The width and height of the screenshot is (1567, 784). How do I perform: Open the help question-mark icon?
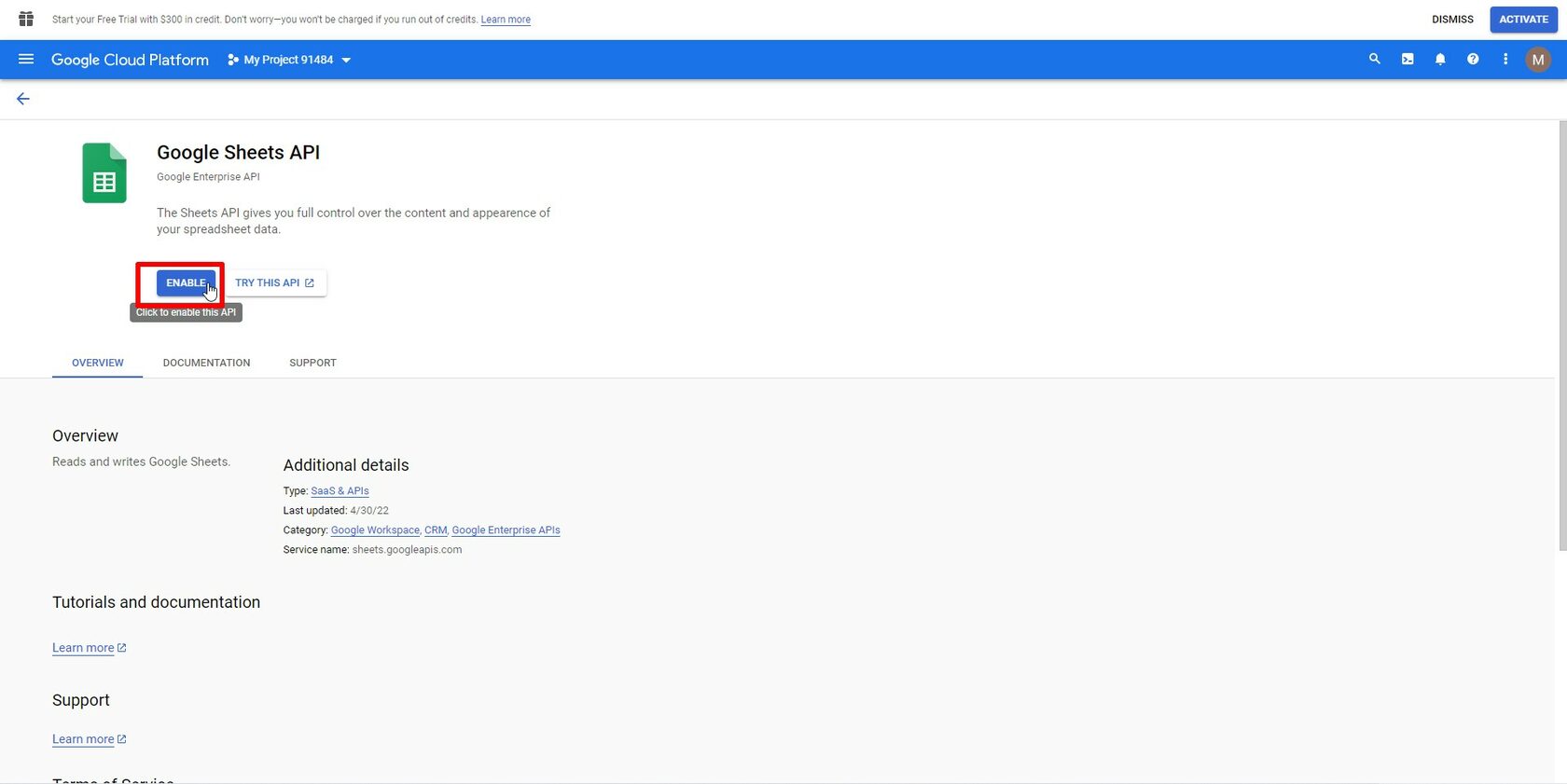tap(1473, 59)
